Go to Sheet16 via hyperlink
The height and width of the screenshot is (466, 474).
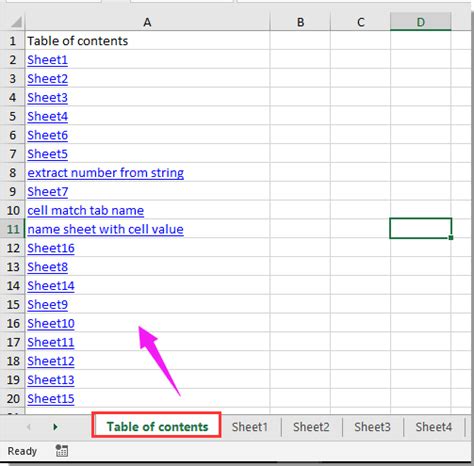[x=51, y=248]
